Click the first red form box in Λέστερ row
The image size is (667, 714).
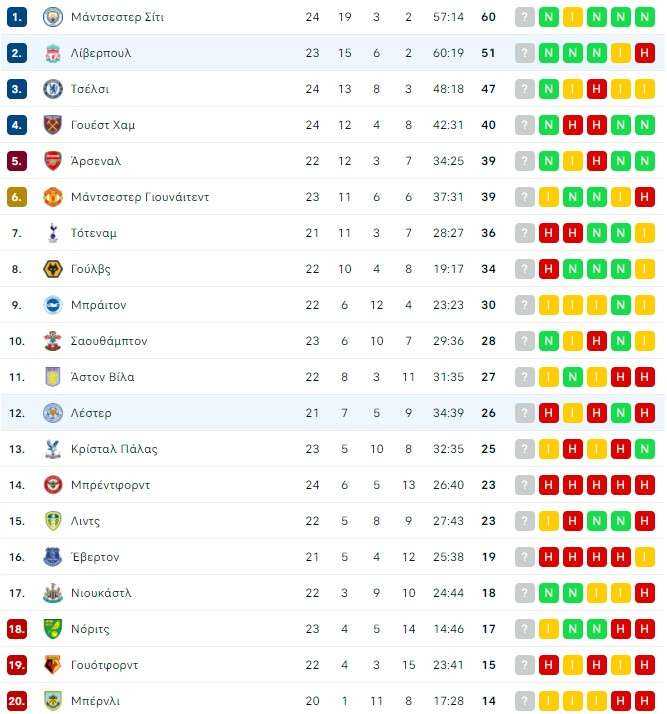(549, 413)
